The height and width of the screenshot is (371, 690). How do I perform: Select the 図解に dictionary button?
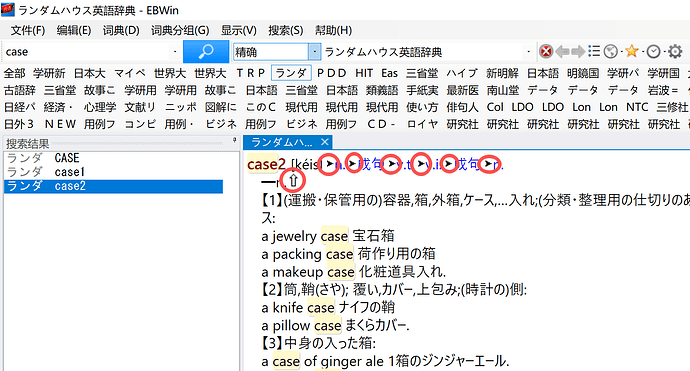coord(220,107)
